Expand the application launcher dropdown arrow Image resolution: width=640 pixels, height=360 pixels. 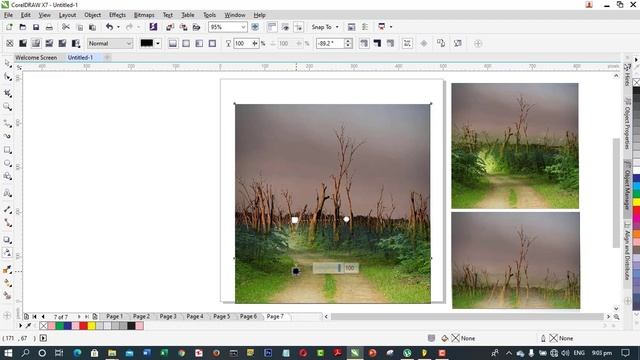point(391,27)
